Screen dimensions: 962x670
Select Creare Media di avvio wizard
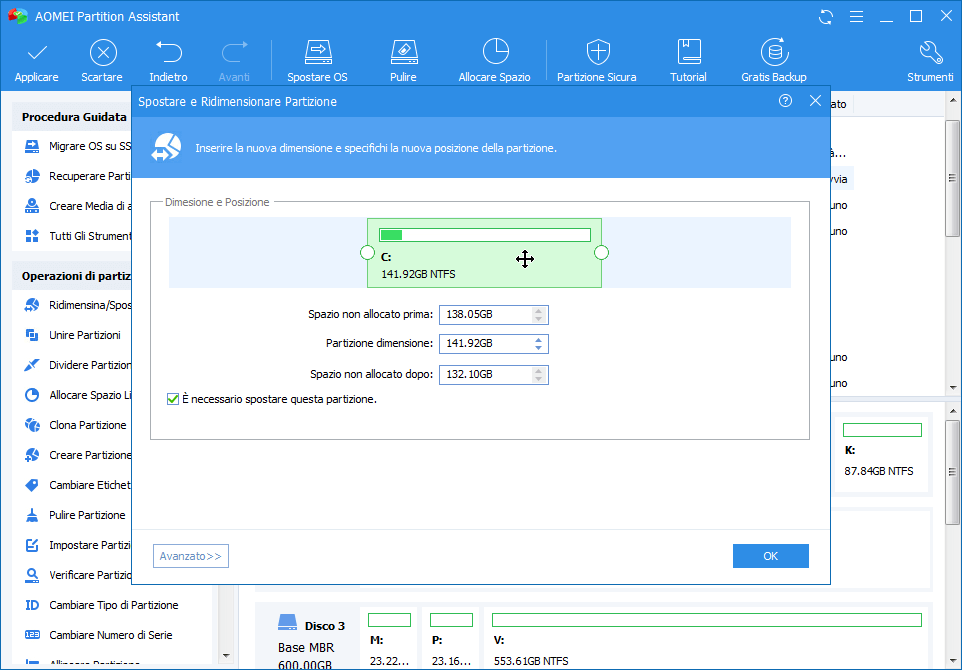coord(77,207)
